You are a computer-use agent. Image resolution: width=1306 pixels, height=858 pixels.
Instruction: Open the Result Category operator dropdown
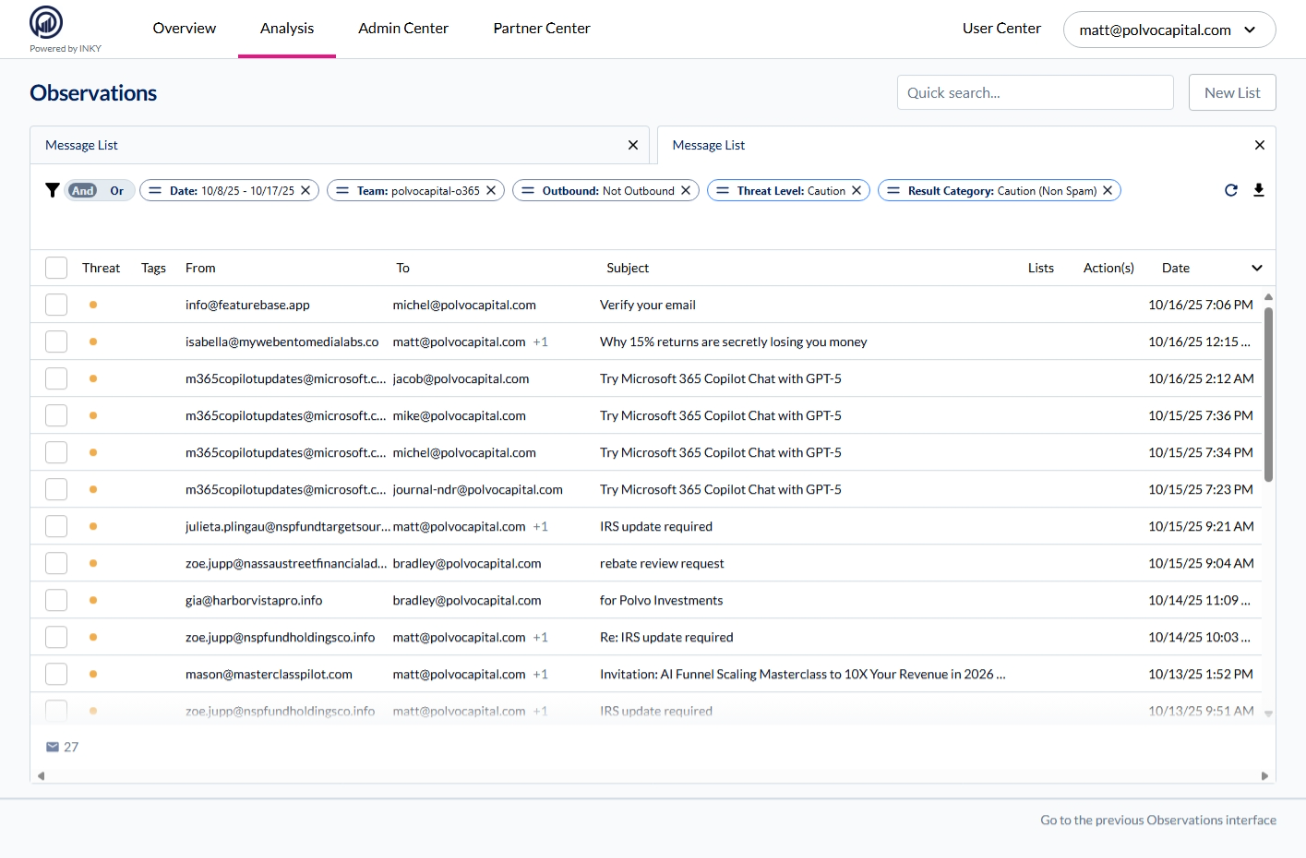[894, 191]
